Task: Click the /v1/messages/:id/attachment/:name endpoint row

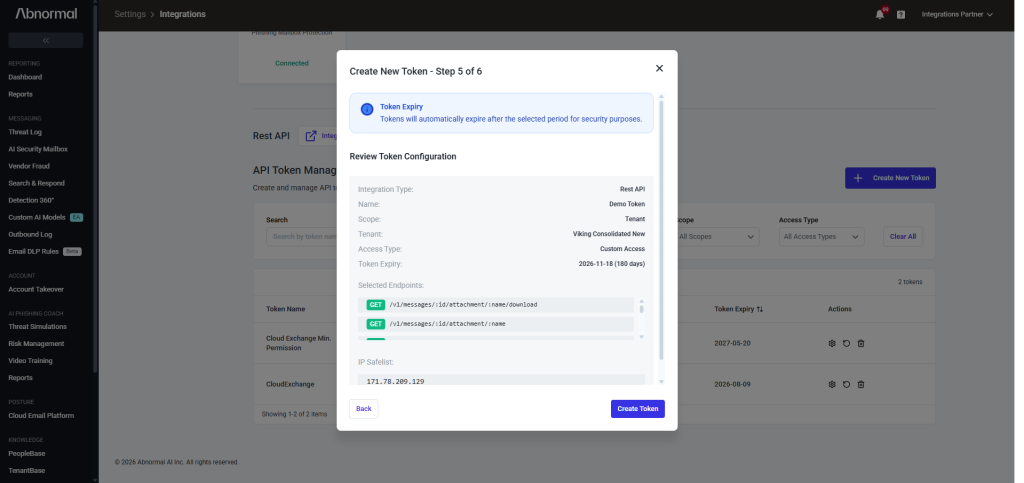Action: pyautogui.click(x=496, y=324)
